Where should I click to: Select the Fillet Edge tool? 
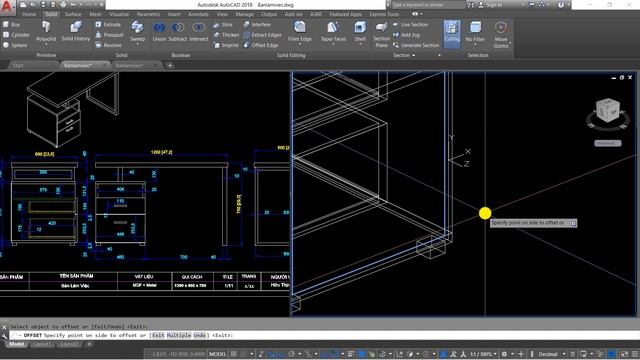tap(300, 31)
